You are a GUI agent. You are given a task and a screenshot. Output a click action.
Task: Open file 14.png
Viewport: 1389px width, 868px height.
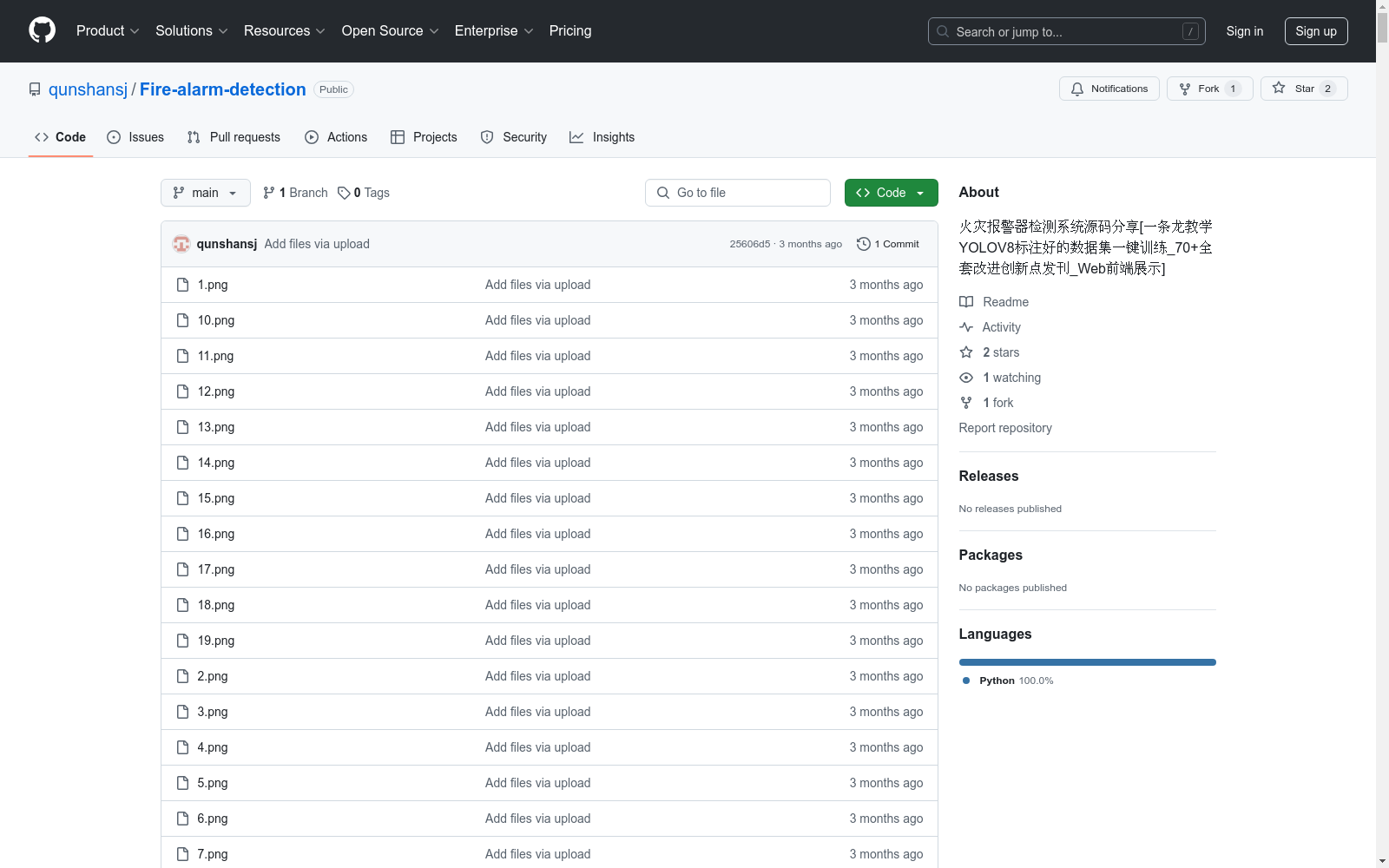[215, 463]
